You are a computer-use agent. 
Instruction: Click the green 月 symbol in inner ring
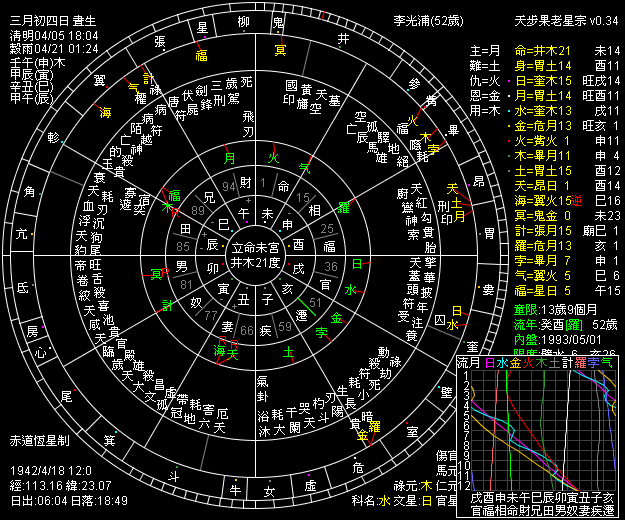tap(230, 157)
